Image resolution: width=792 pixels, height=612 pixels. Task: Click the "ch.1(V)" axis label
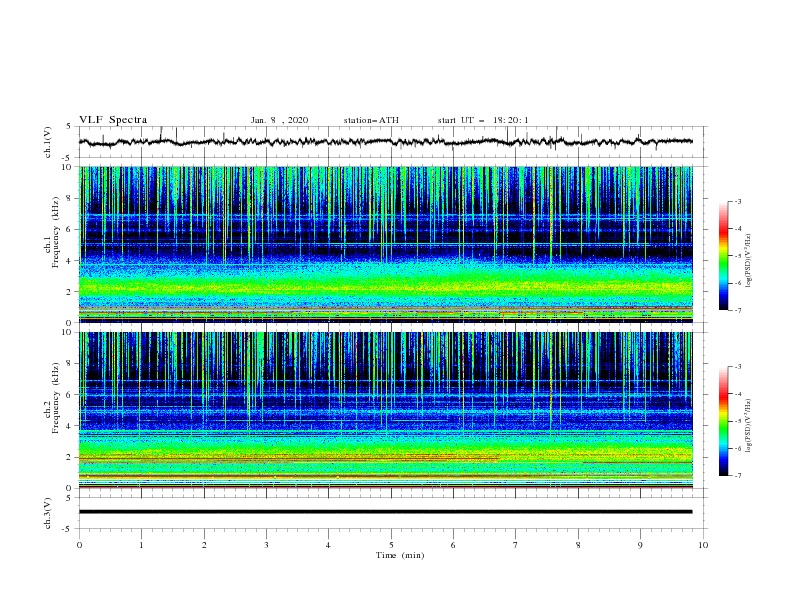[48, 142]
